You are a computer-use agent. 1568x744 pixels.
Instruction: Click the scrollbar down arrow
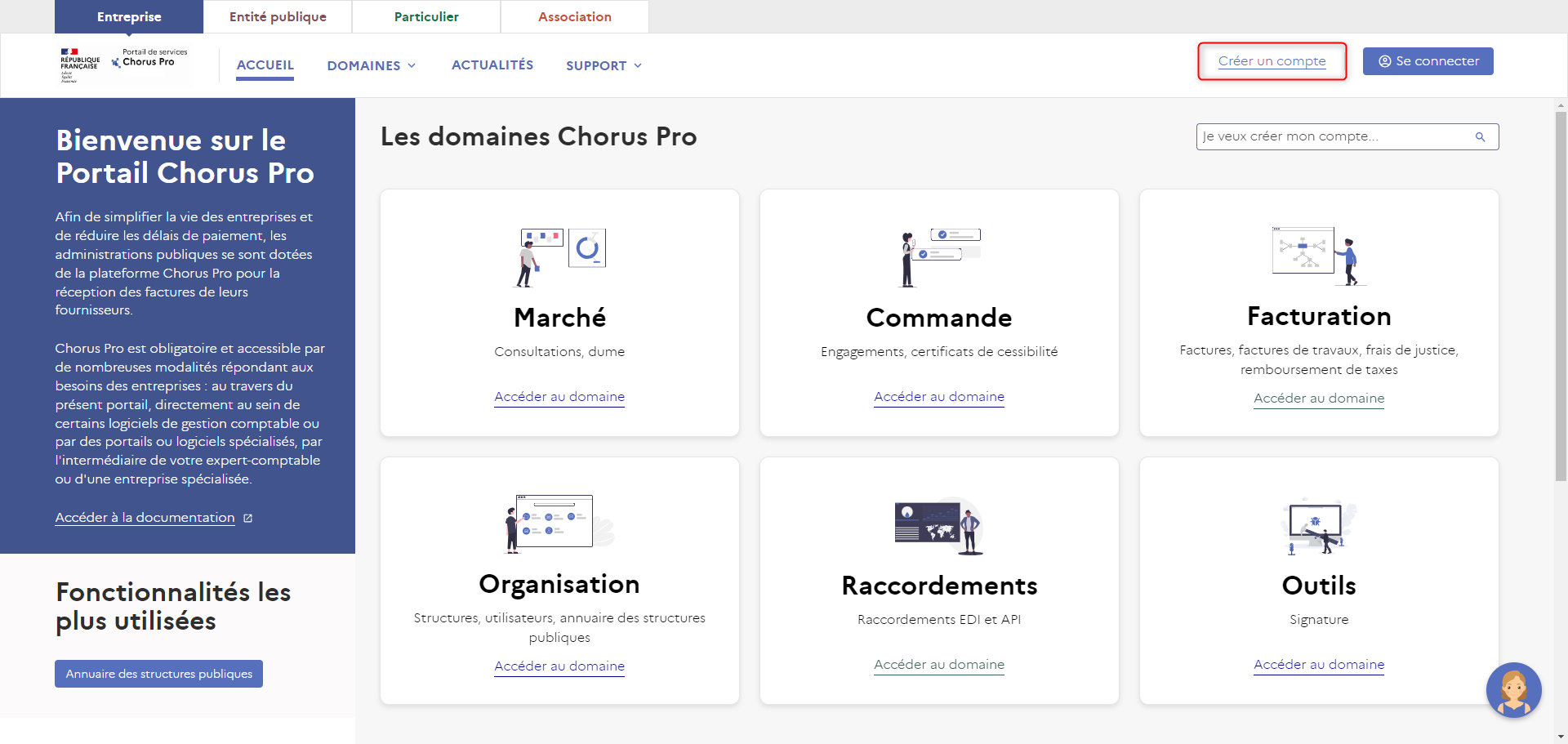tap(1561, 737)
